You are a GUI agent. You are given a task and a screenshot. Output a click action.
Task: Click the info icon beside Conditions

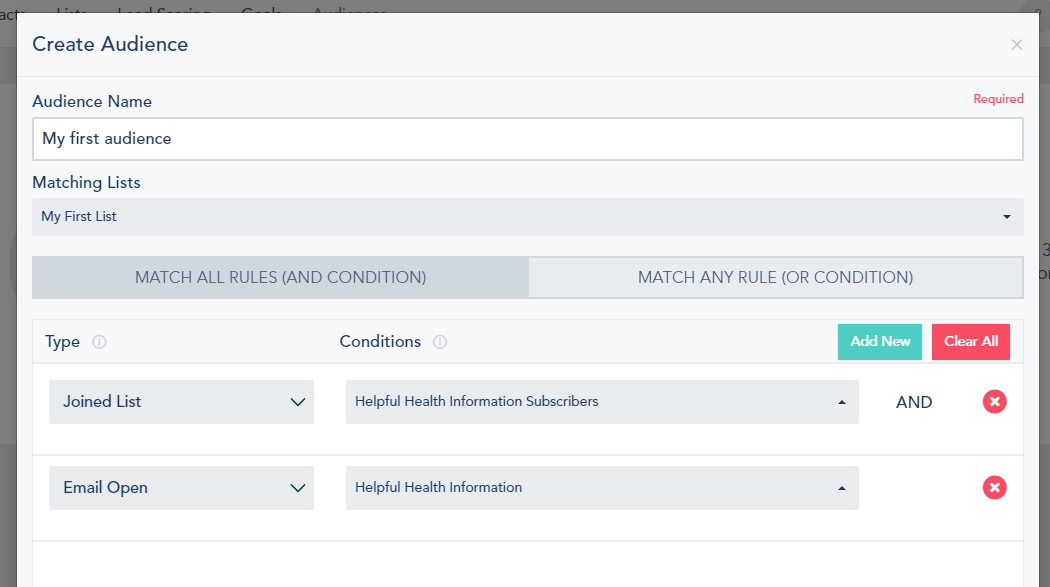point(440,342)
